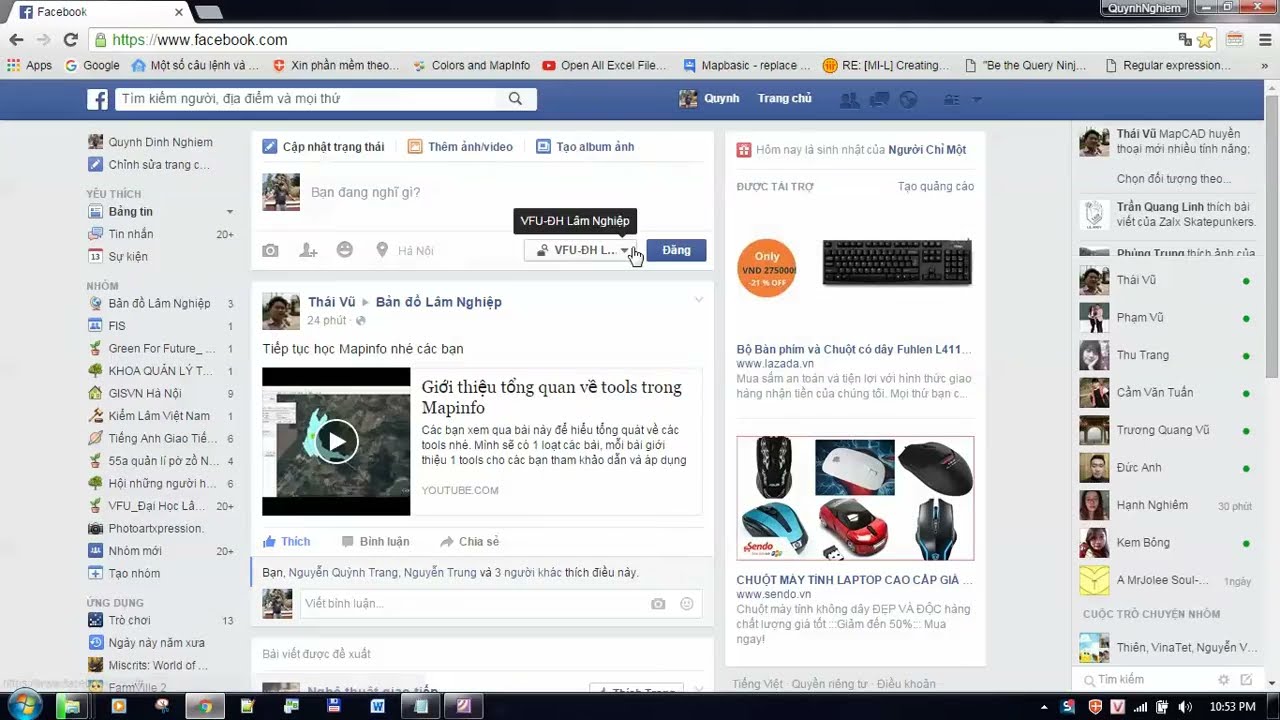Viewport: 1280px width, 720px height.
Task: Open chat with Phạm Vũ
Action: 1165,318
